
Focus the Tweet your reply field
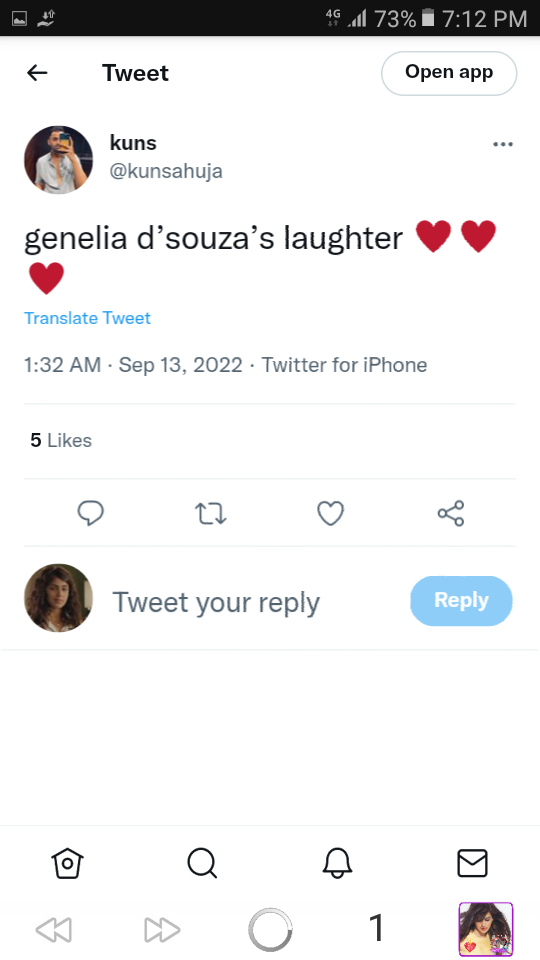(216, 602)
